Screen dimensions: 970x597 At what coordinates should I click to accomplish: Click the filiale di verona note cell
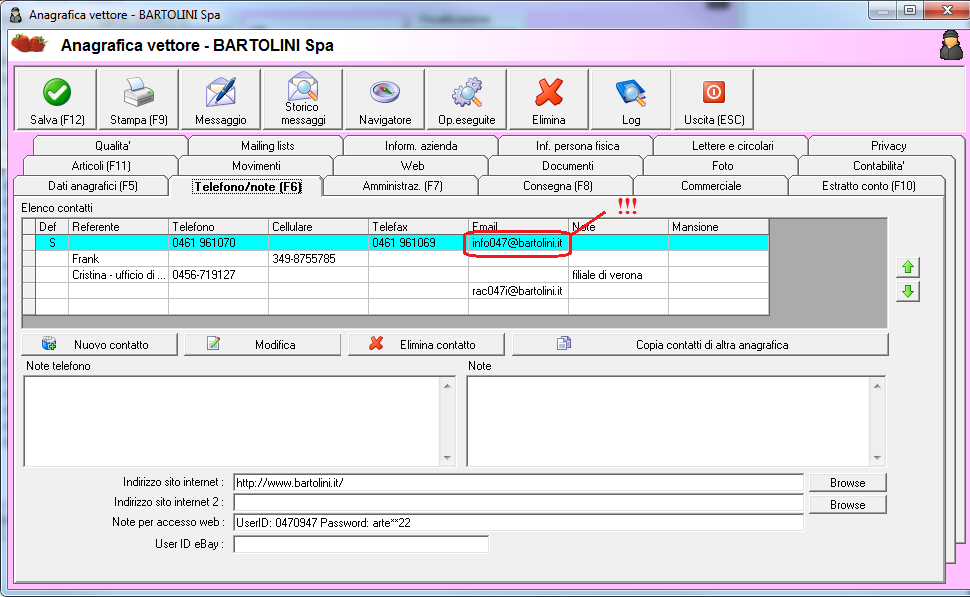click(x=618, y=275)
